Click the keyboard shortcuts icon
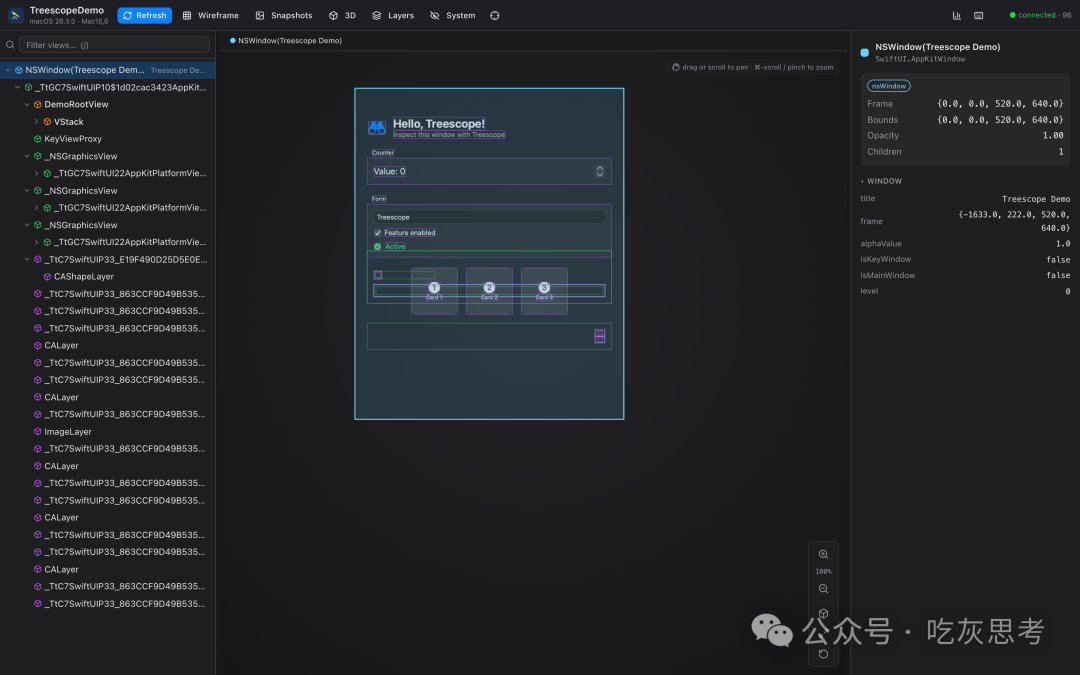Image resolution: width=1080 pixels, height=675 pixels. pyautogui.click(x=979, y=15)
